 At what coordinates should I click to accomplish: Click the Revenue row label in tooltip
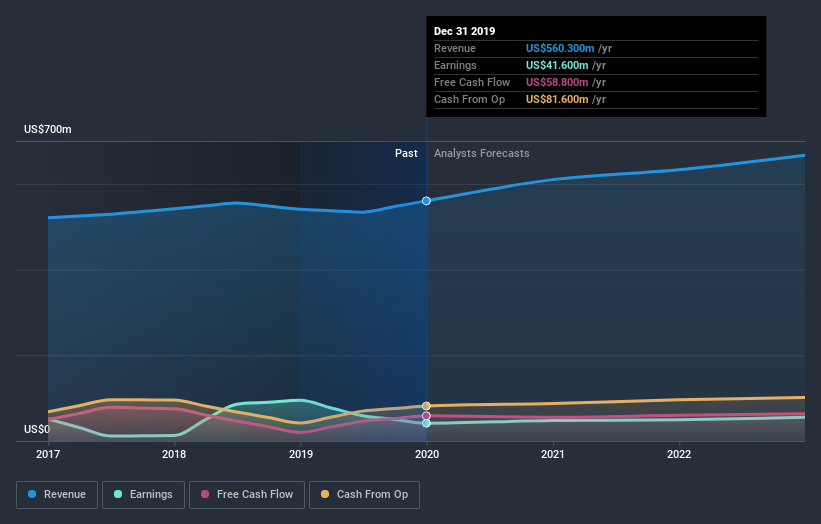pyautogui.click(x=454, y=48)
